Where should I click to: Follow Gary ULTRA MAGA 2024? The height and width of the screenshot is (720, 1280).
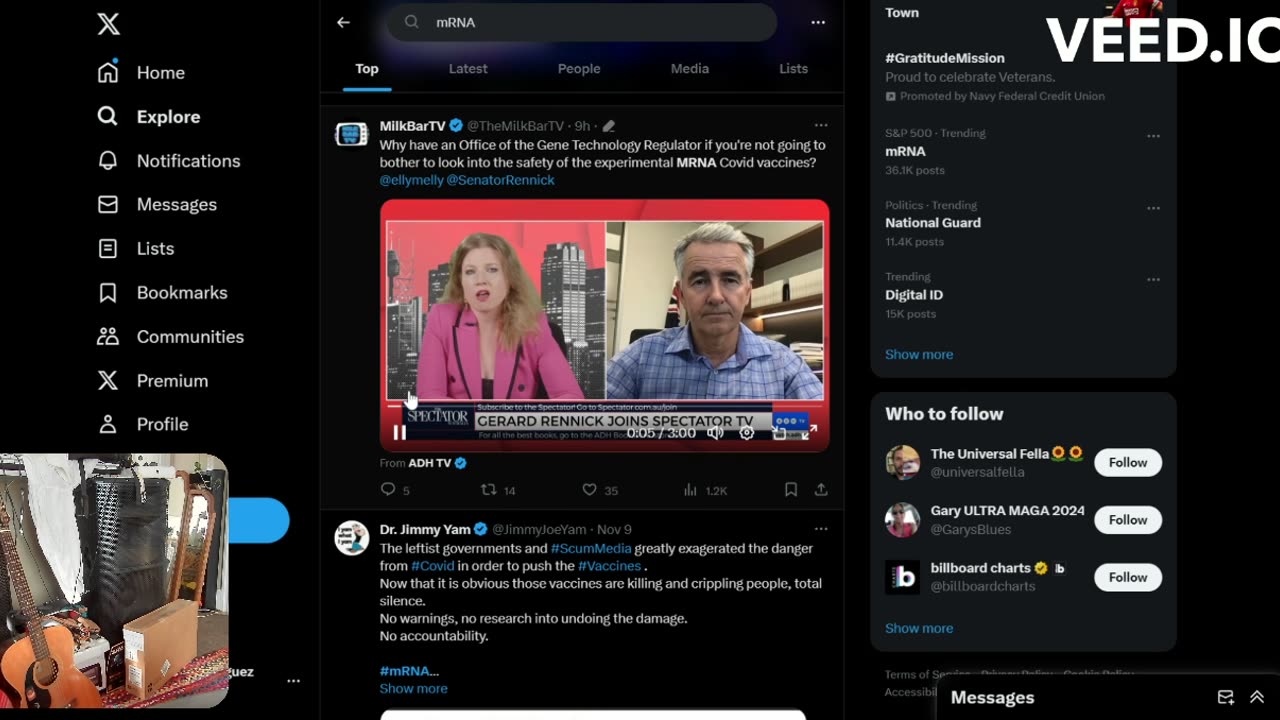pos(1128,519)
